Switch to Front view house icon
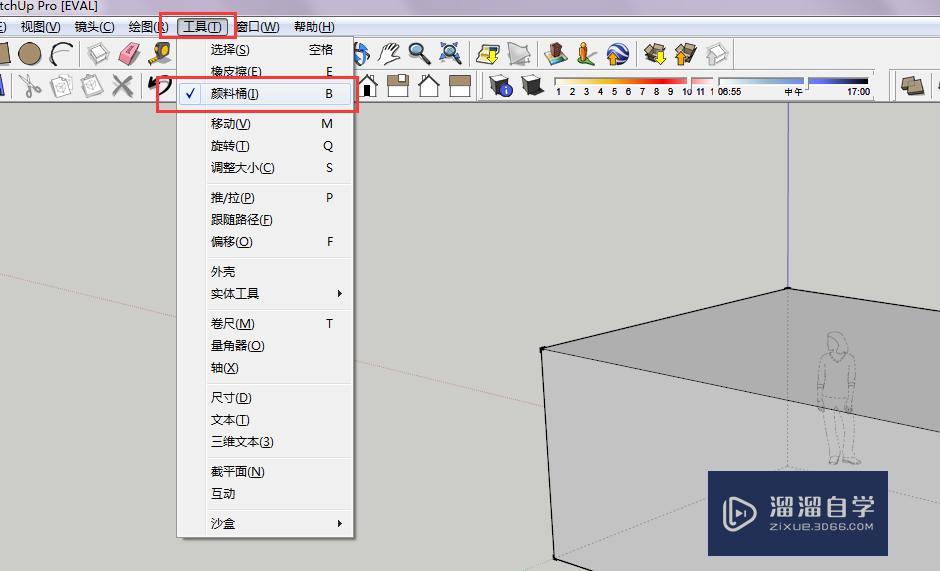This screenshot has height=571, width=940. coord(367,86)
